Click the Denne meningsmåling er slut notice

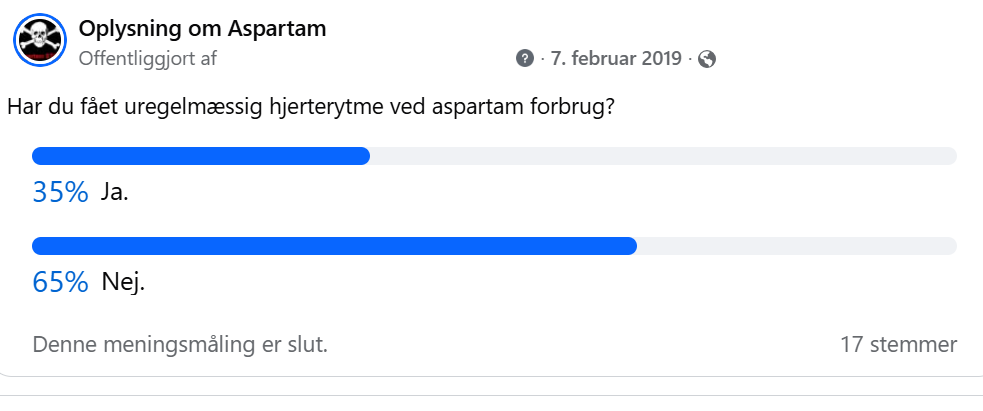pos(180,345)
